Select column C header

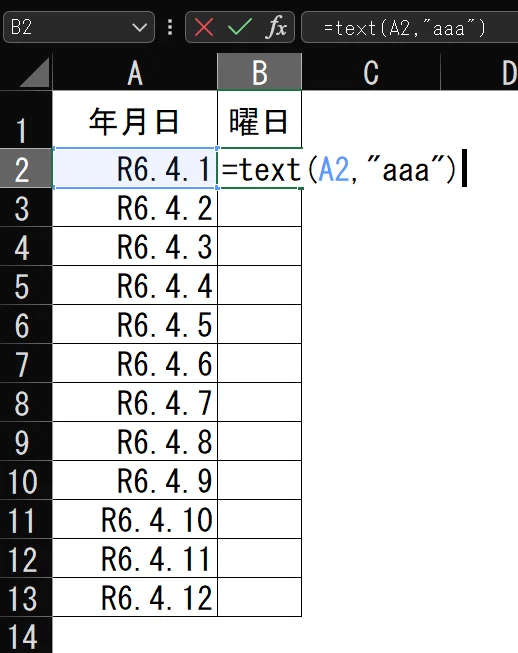(x=371, y=72)
